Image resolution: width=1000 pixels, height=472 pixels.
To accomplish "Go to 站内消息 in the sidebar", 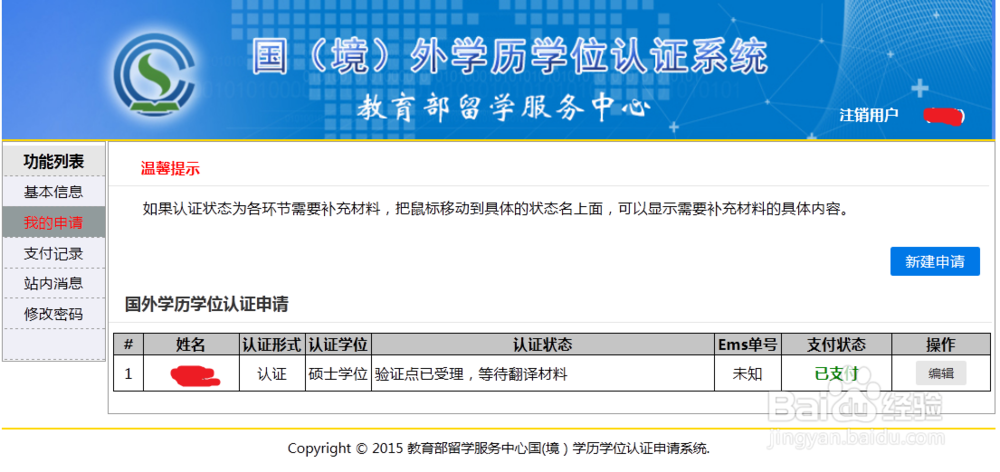I will 54,283.
